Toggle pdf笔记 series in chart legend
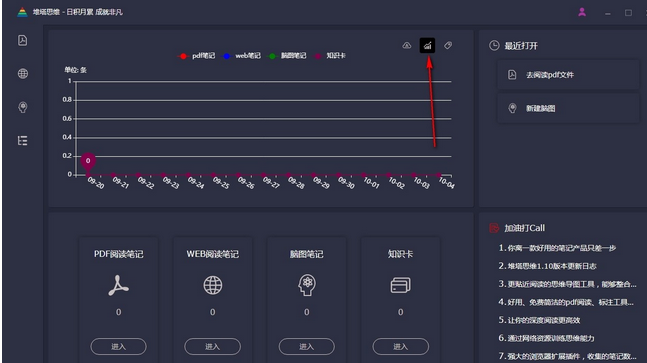647x363 pixels. 196,56
